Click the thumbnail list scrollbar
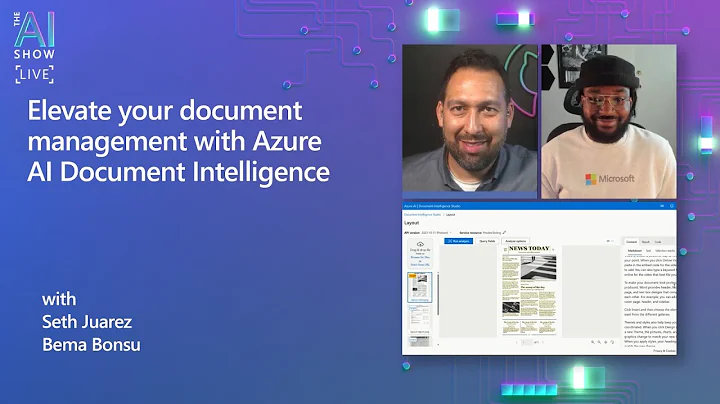The image size is (720, 404). [438, 294]
